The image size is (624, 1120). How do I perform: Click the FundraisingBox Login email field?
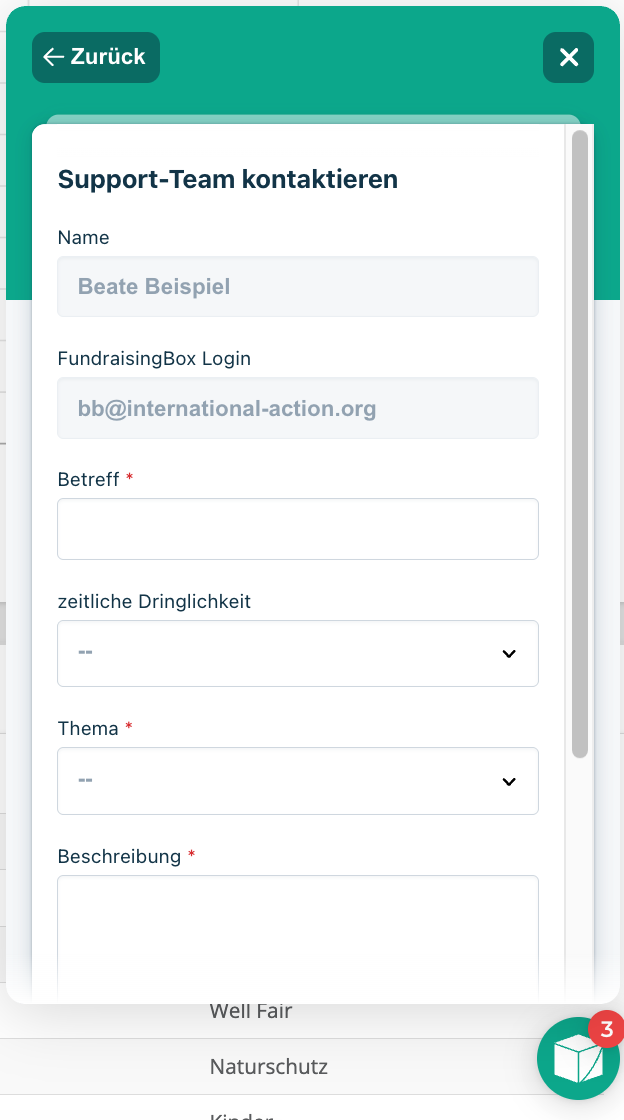297,408
